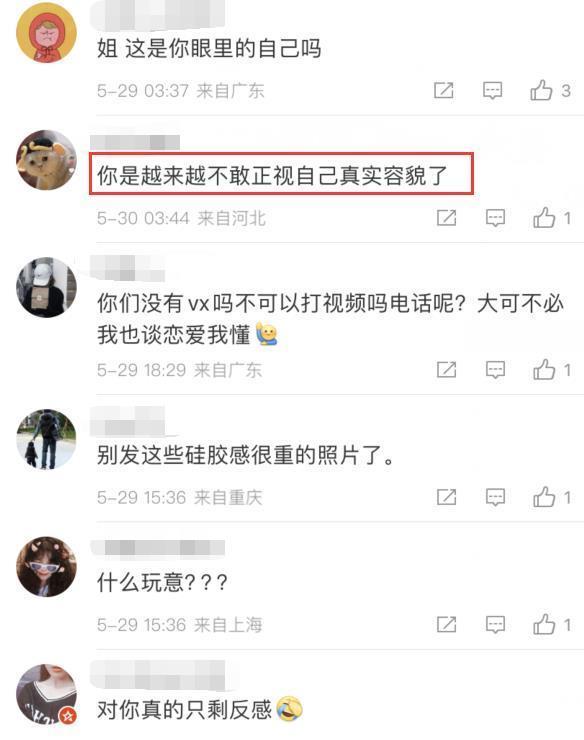This screenshot has width=584, height=740.
Task: Repost the comment '姐 这是你眼里的自己吗'
Action: click(x=444, y=90)
